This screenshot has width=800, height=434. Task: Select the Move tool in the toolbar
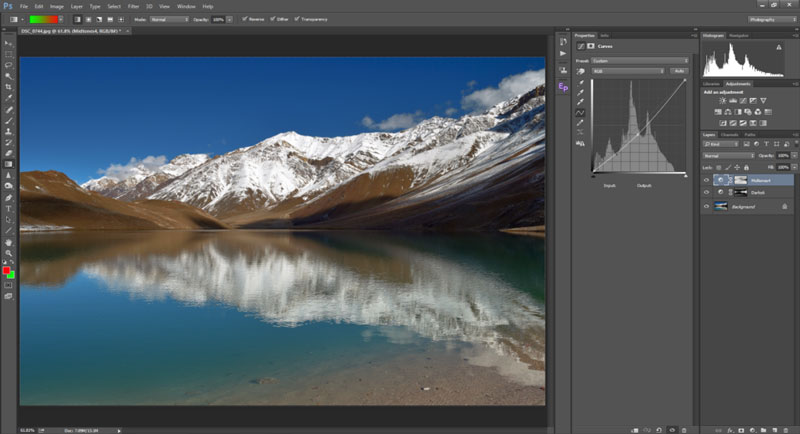(x=9, y=43)
